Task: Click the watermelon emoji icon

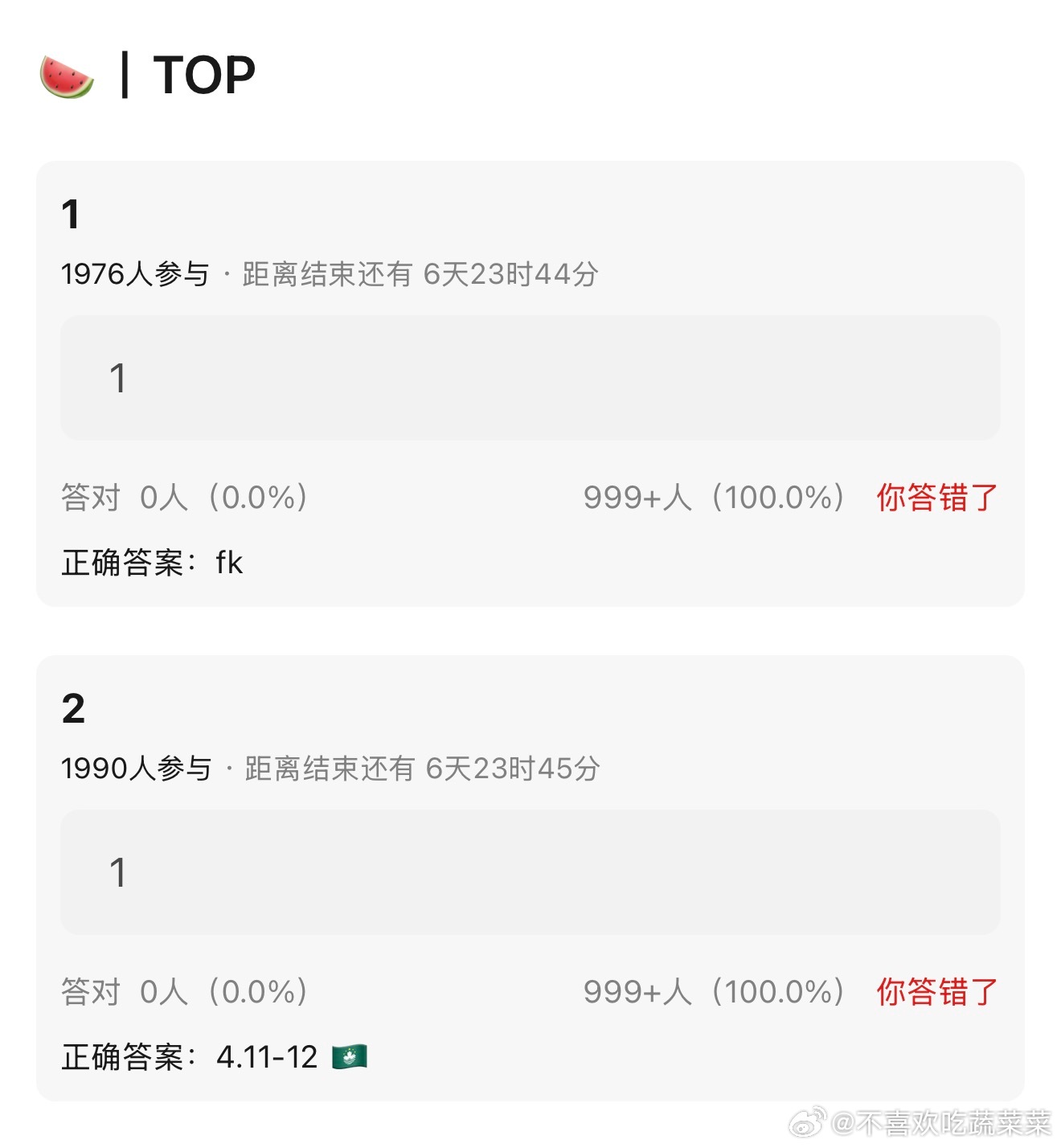Action: (x=67, y=76)
